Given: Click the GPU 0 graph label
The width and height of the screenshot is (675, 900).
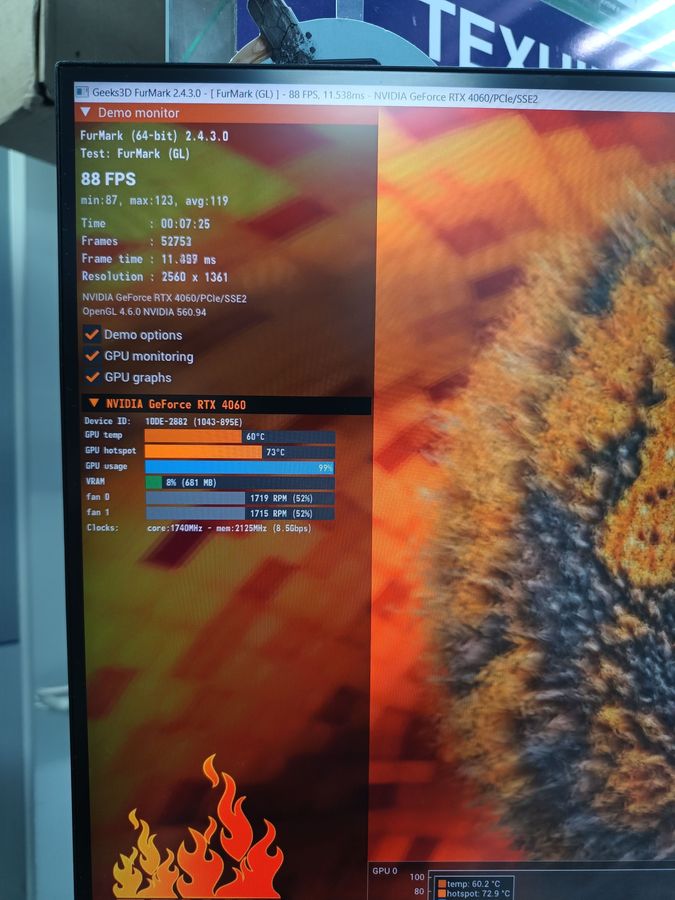Looking at the screenshot, I should (385, 870).
